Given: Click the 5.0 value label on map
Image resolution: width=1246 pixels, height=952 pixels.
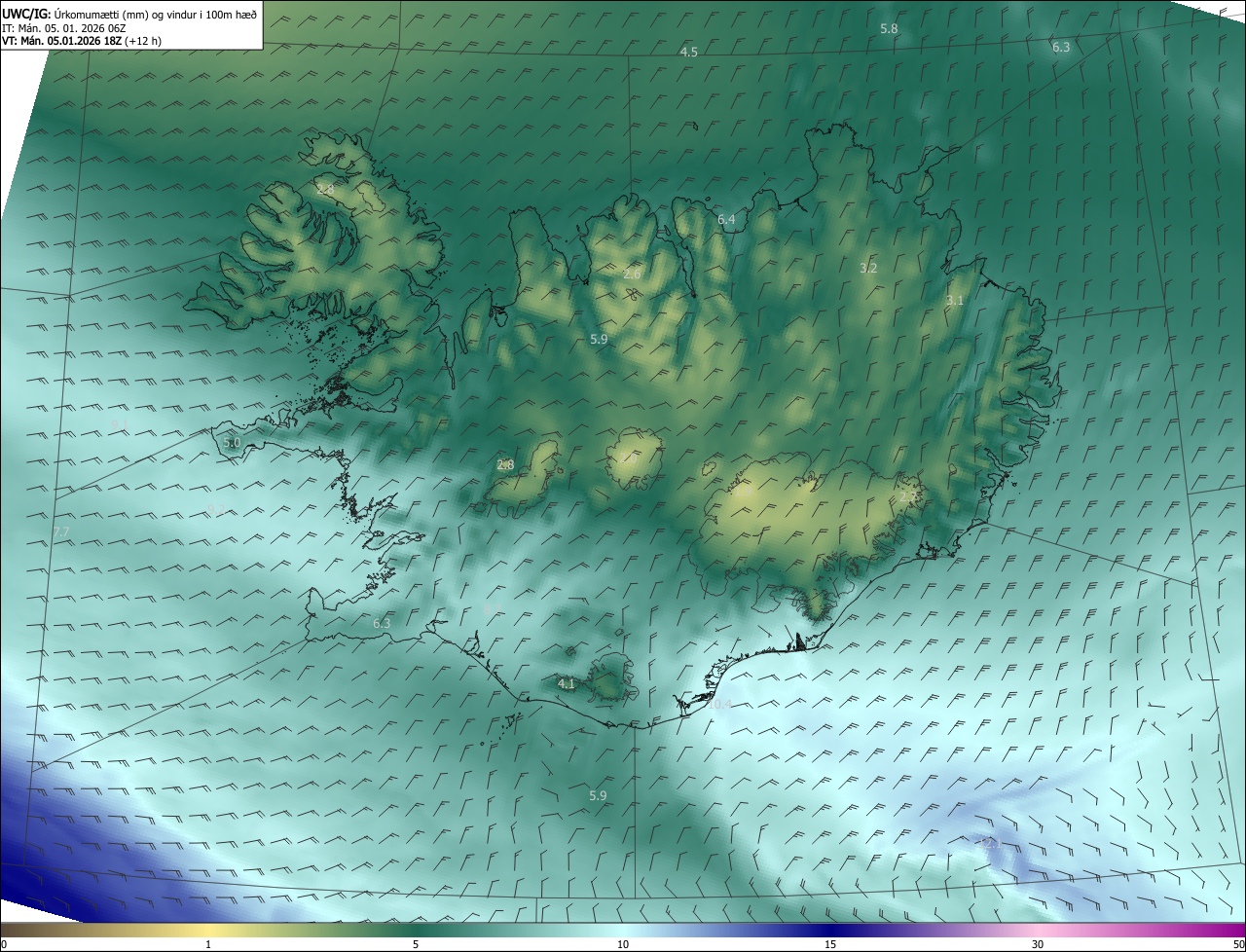Looking at the screenshot, I should click(232, 442).
